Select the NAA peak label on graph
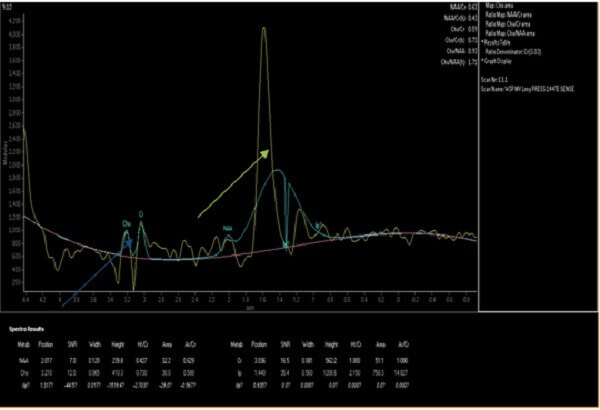 point(228,227)
